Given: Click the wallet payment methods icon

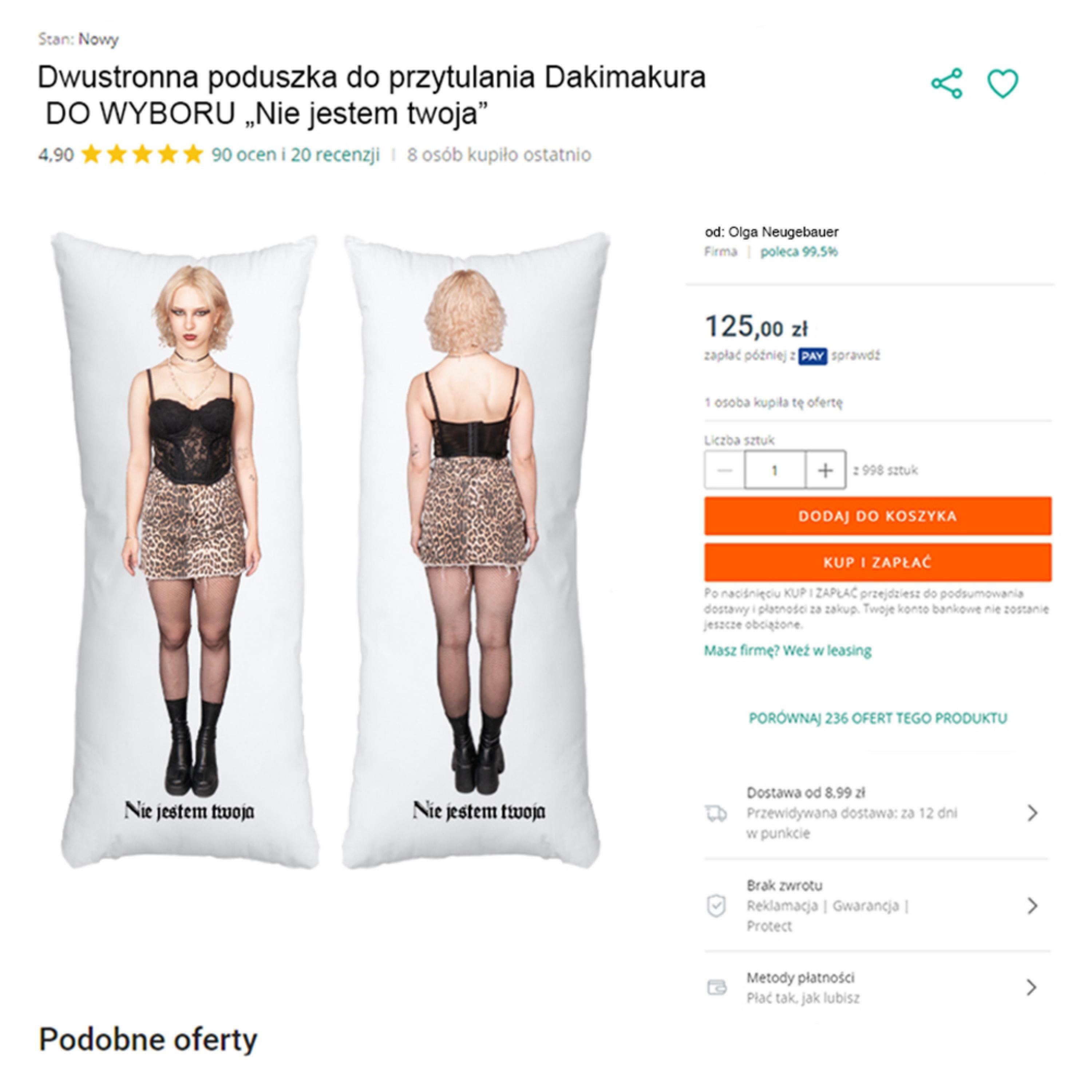Looking at the screenshot, I should (x=717, y=988).
